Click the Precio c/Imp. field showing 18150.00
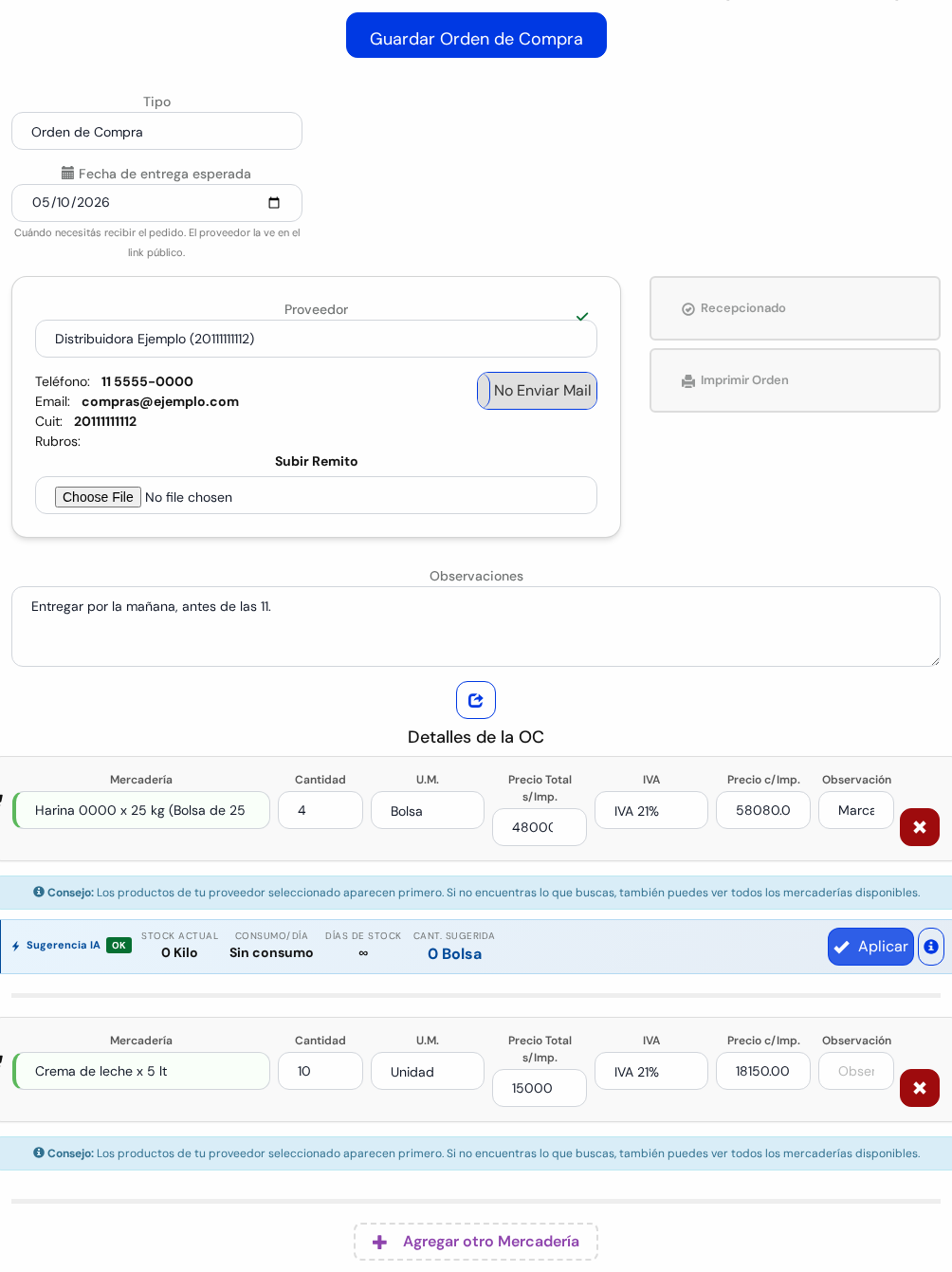Image resolution: width=952 pixels, height=1272 pixels. pyautogui.click(x=763, y=1071)
